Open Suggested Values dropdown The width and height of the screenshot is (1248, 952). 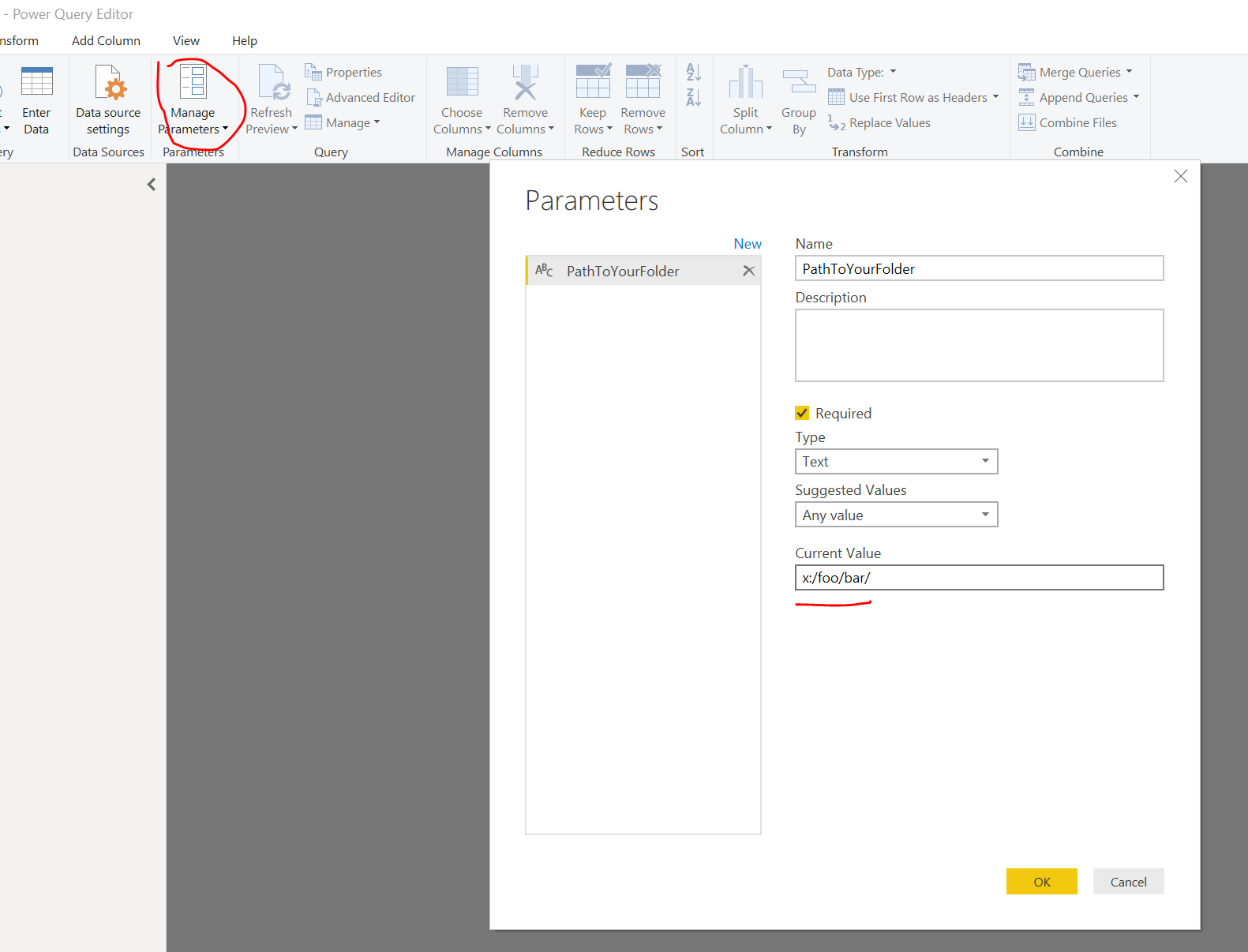coord(896,515)
